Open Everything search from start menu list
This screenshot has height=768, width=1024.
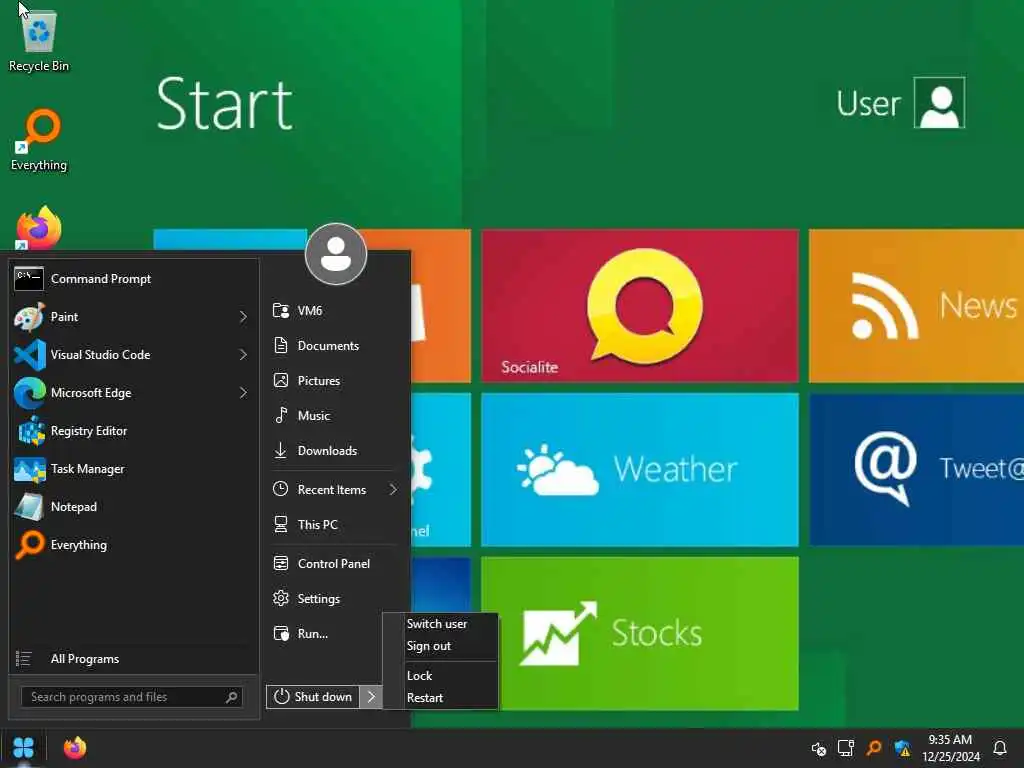134,545
